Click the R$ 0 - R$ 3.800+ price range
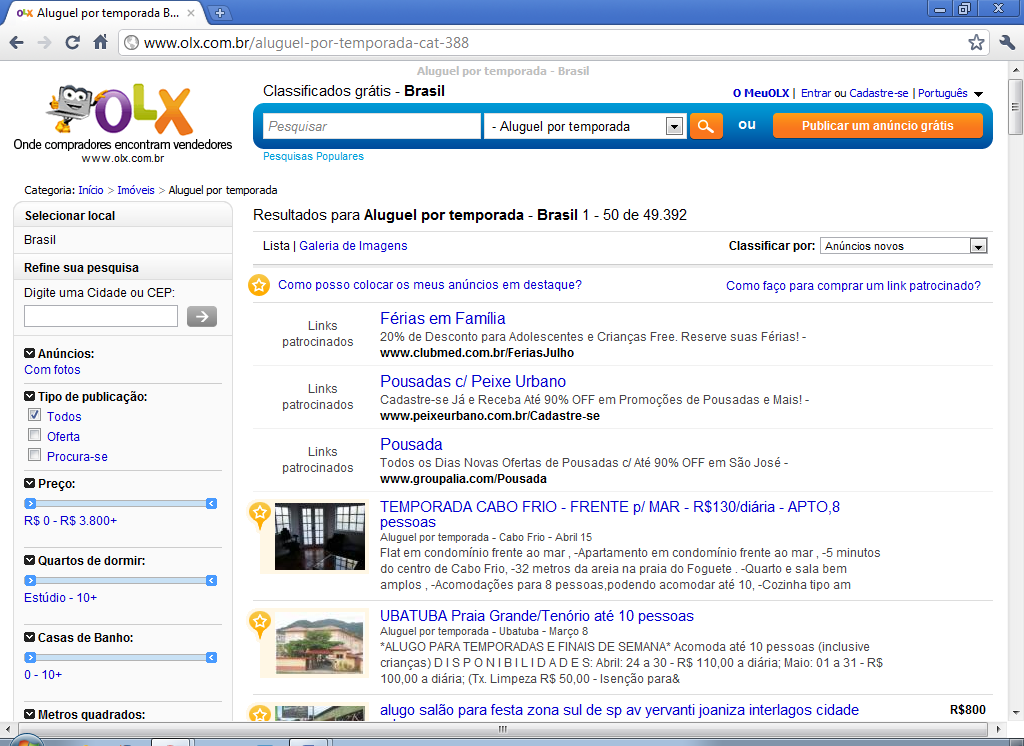The image size is (1024, 746). (x=71, y=521)
